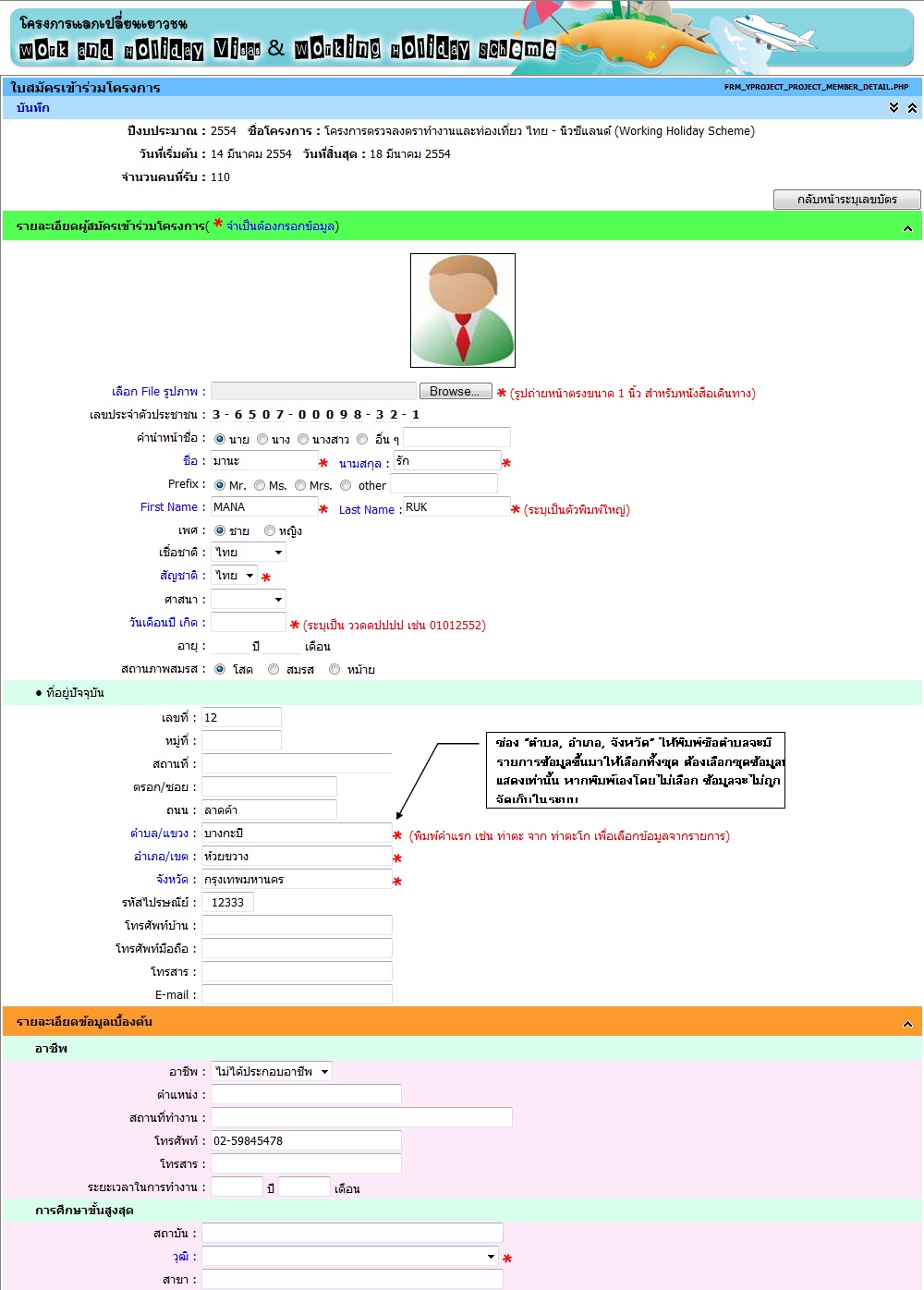
Task: Click the Browse... button for photo upload
Action: (x=455, y=392)
